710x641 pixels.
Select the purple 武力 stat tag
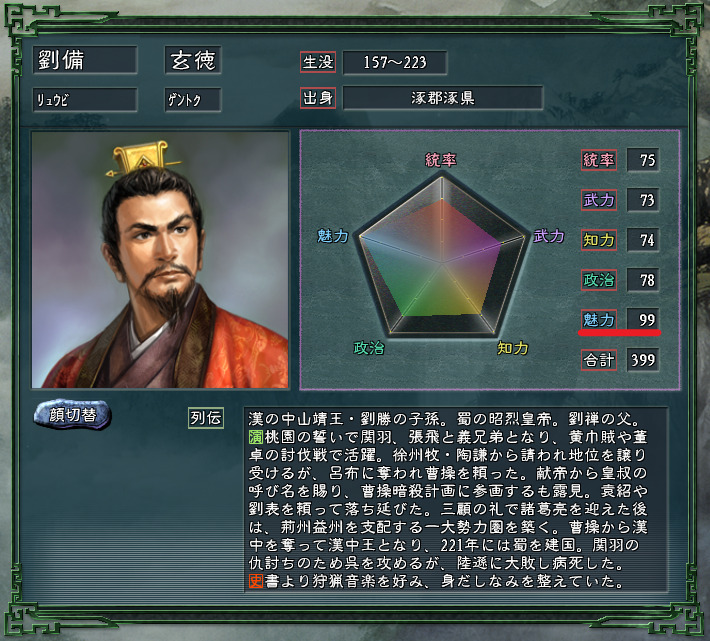599,200
